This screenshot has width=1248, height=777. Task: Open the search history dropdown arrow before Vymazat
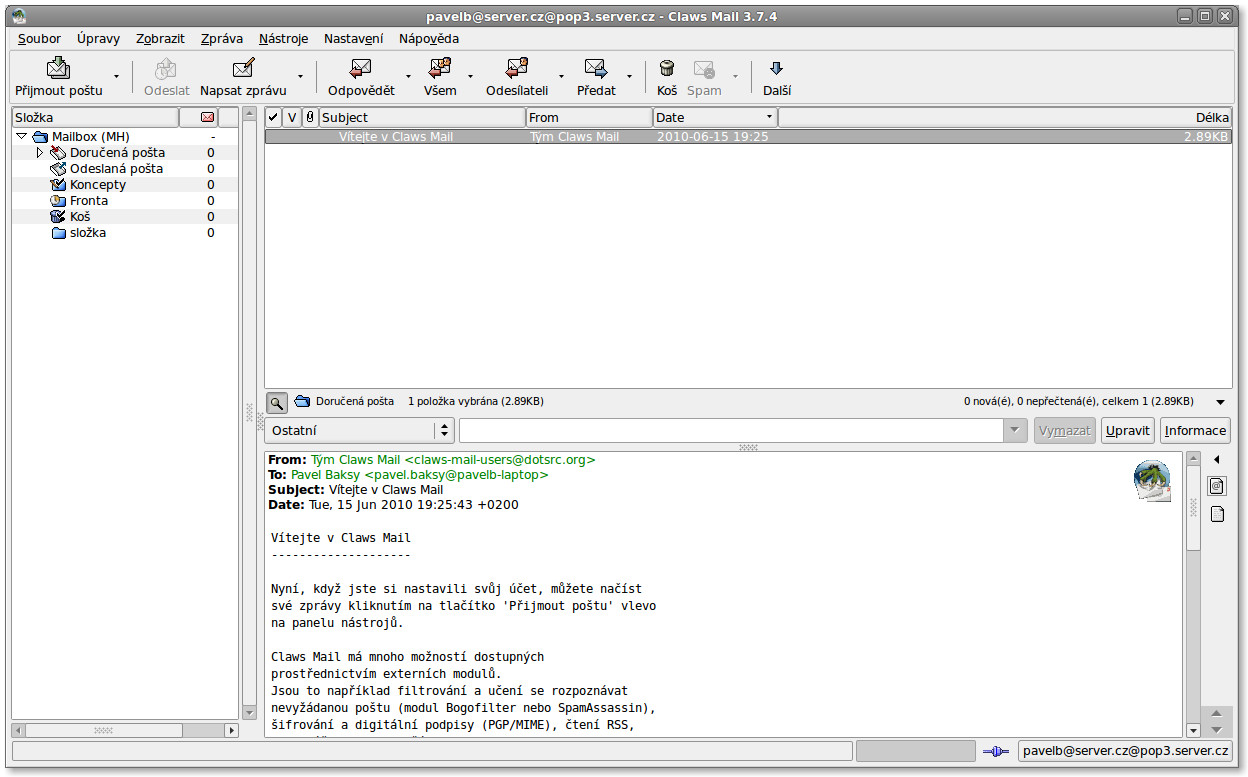[1016, 431]
